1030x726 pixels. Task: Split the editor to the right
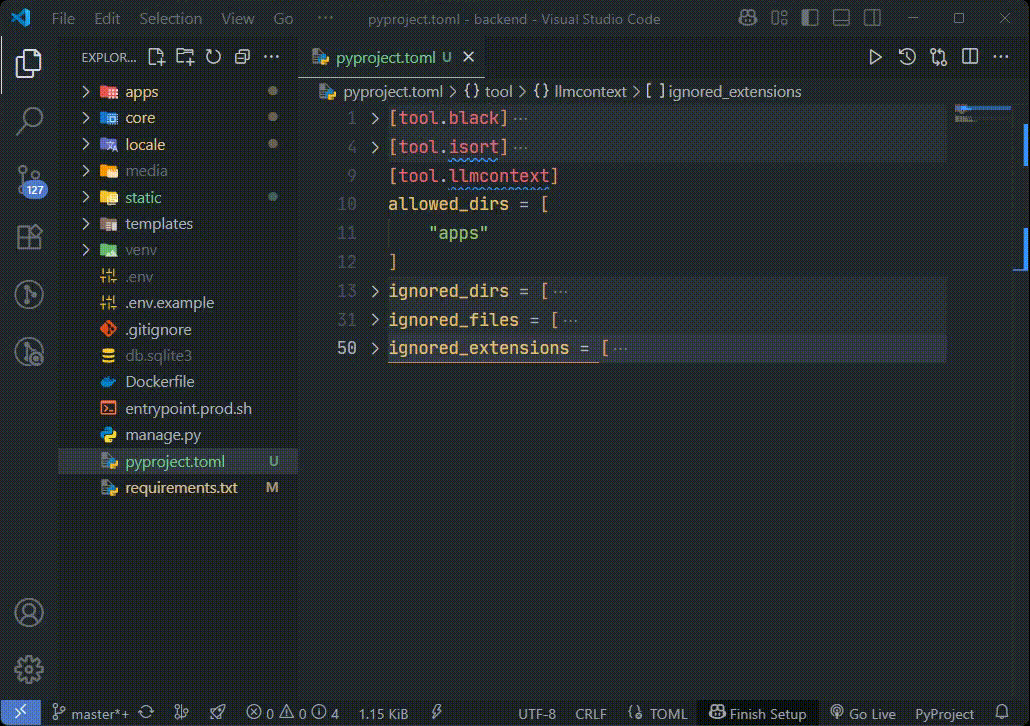pyautogui.click(x=970, y=57)
